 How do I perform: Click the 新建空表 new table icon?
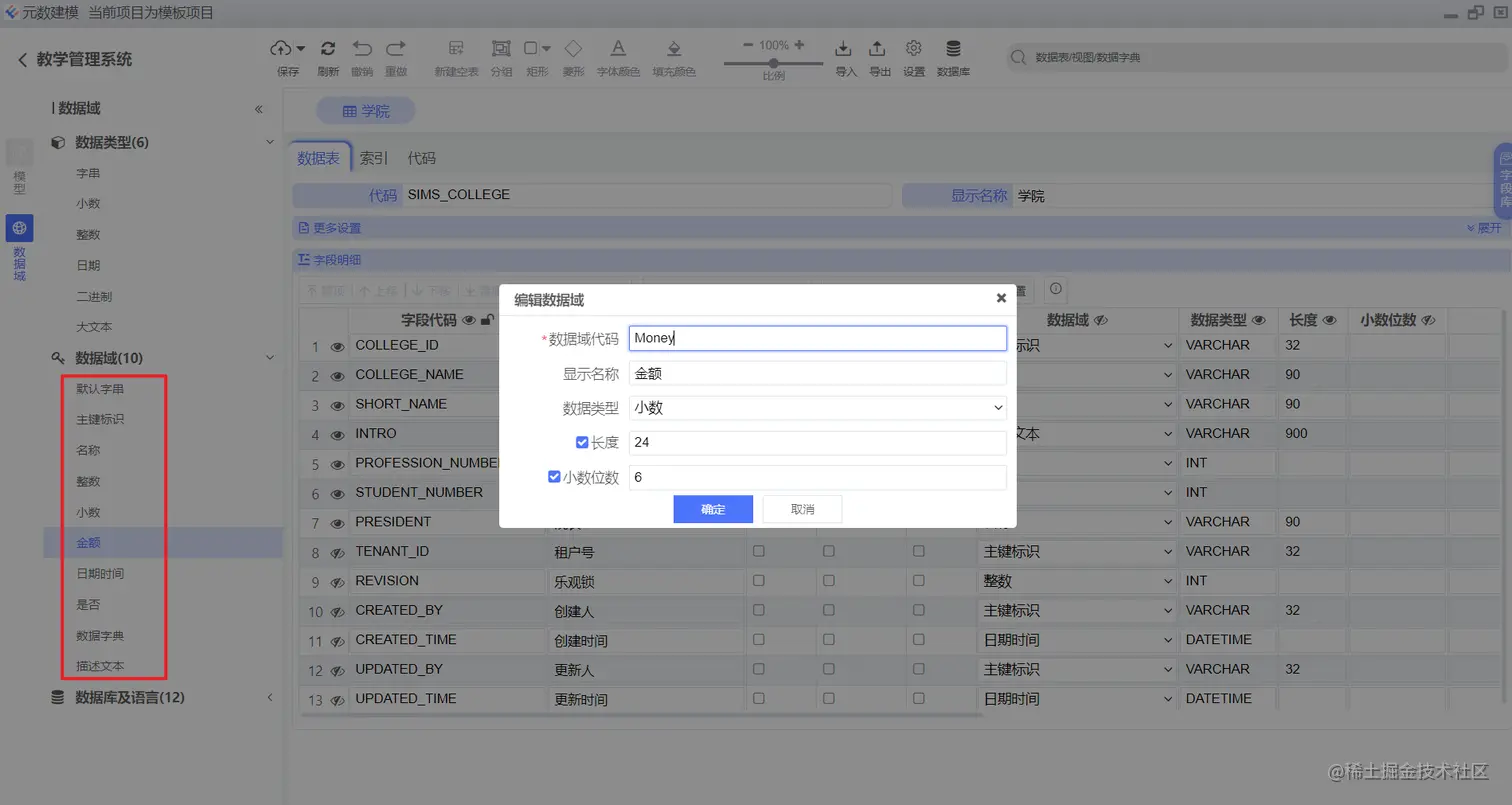pos(456,48)
